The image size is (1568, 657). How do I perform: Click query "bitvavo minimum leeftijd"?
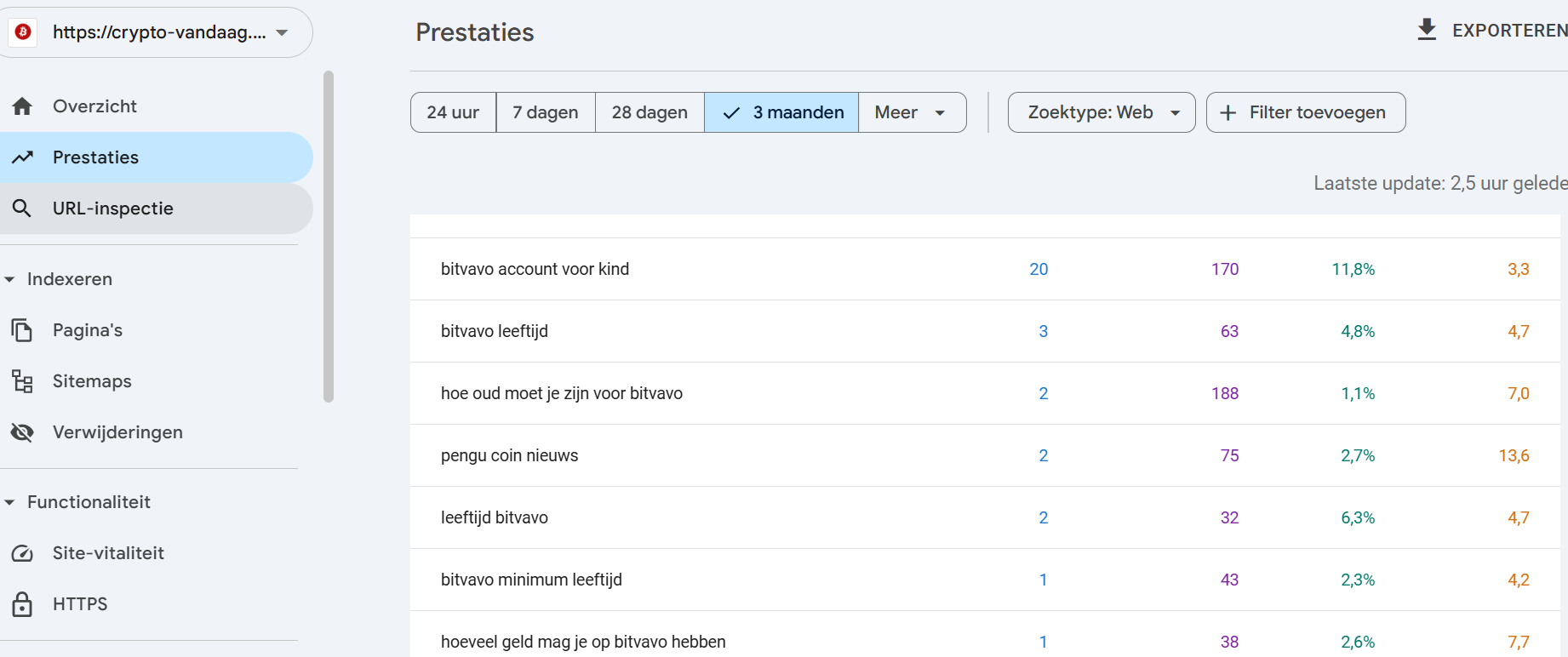pos(531,580)
